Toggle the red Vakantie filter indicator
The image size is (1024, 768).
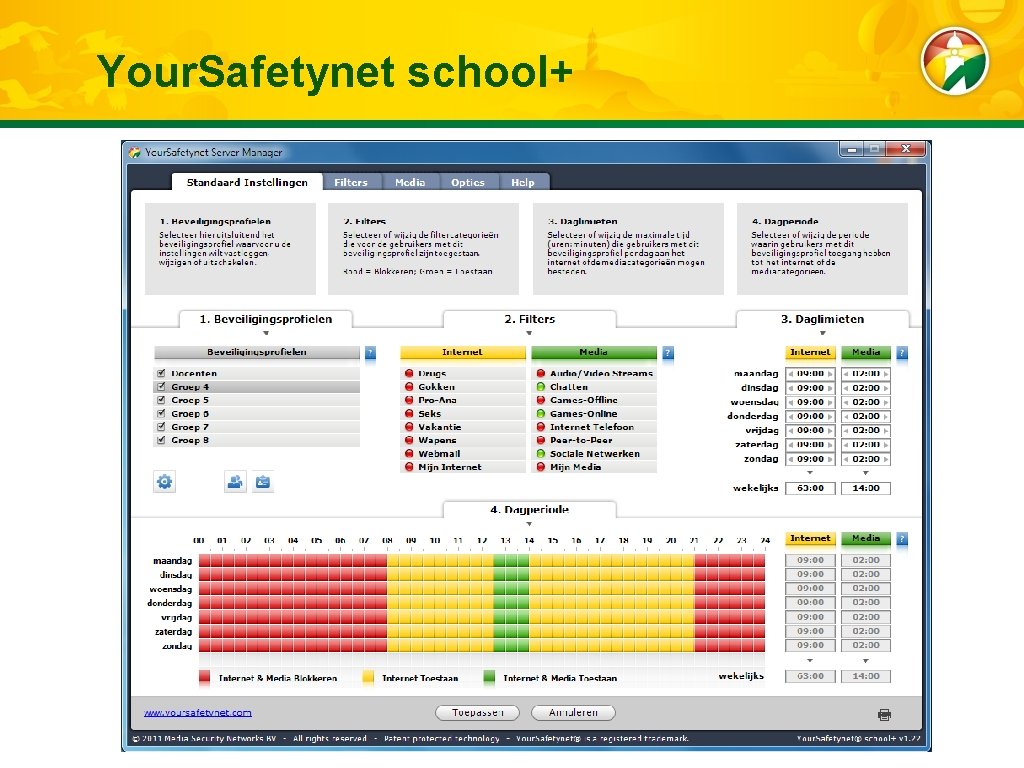pyautogui.click(x=409, y=426)
